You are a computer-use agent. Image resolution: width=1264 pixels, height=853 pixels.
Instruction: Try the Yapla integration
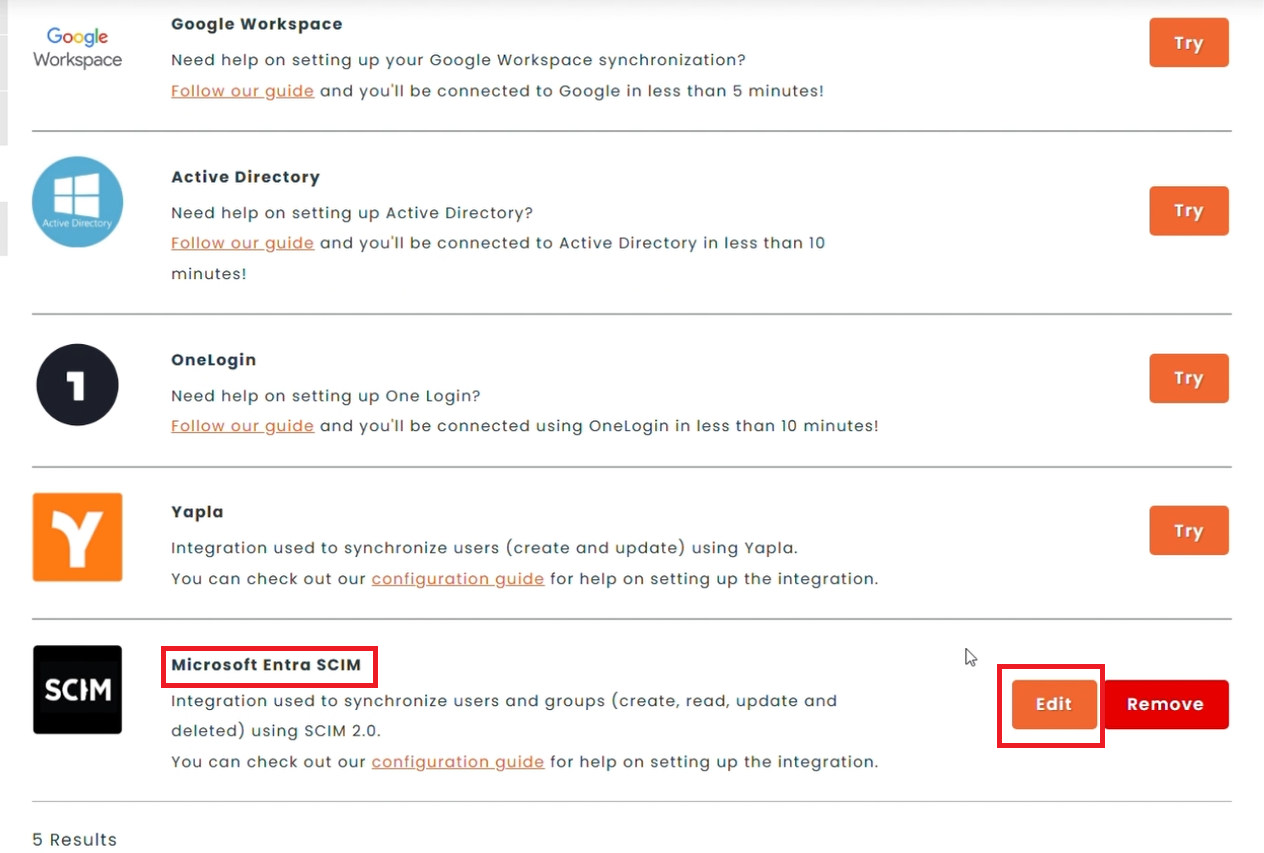click(x=1188, y=530)
